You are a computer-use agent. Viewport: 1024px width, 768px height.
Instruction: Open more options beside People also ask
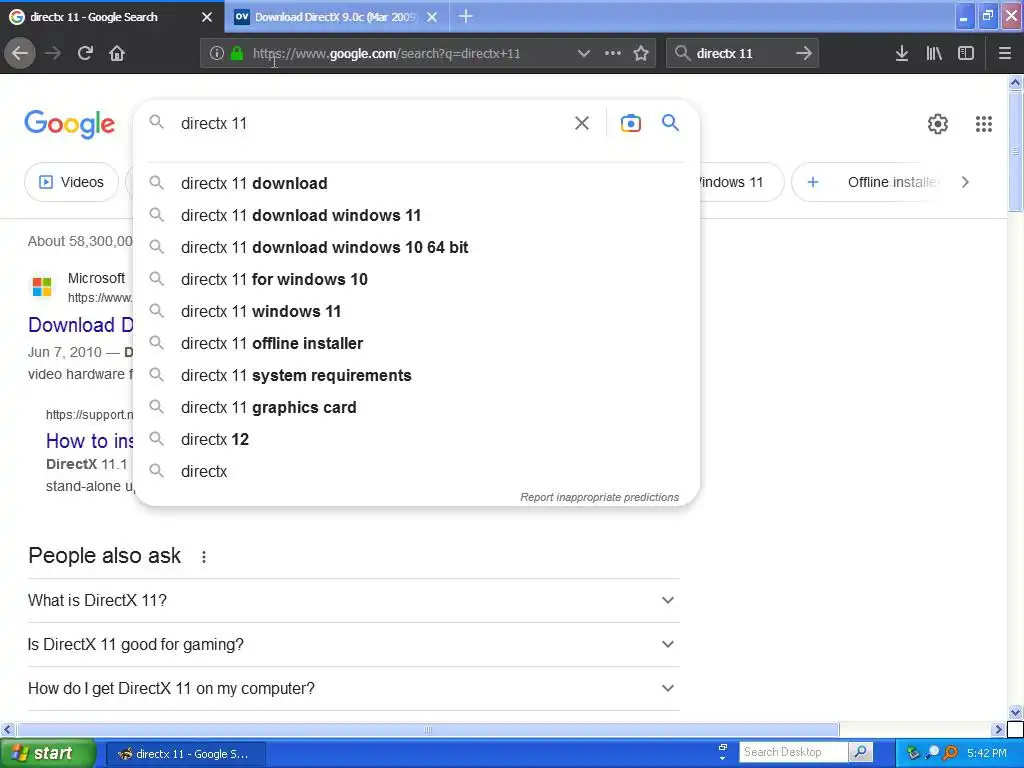point(204,556)
